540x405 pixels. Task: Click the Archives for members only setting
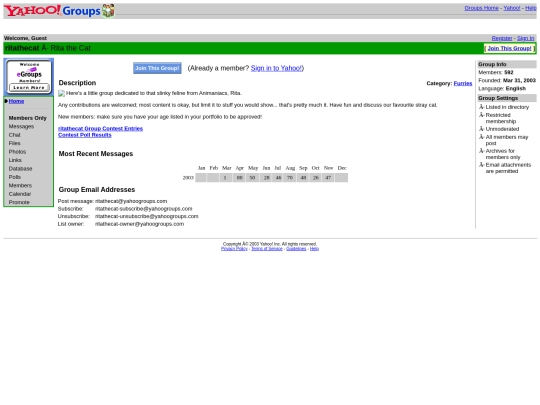pos(503,154)
